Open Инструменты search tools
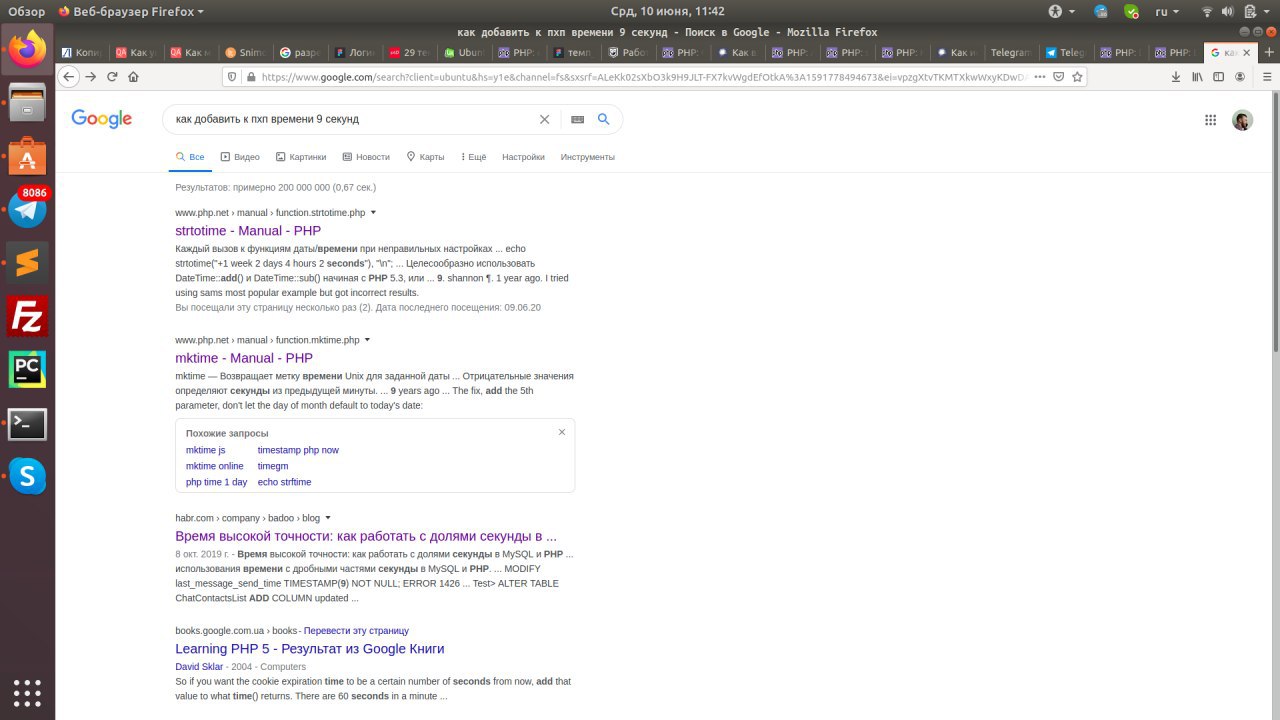 [x=587, y=157]
